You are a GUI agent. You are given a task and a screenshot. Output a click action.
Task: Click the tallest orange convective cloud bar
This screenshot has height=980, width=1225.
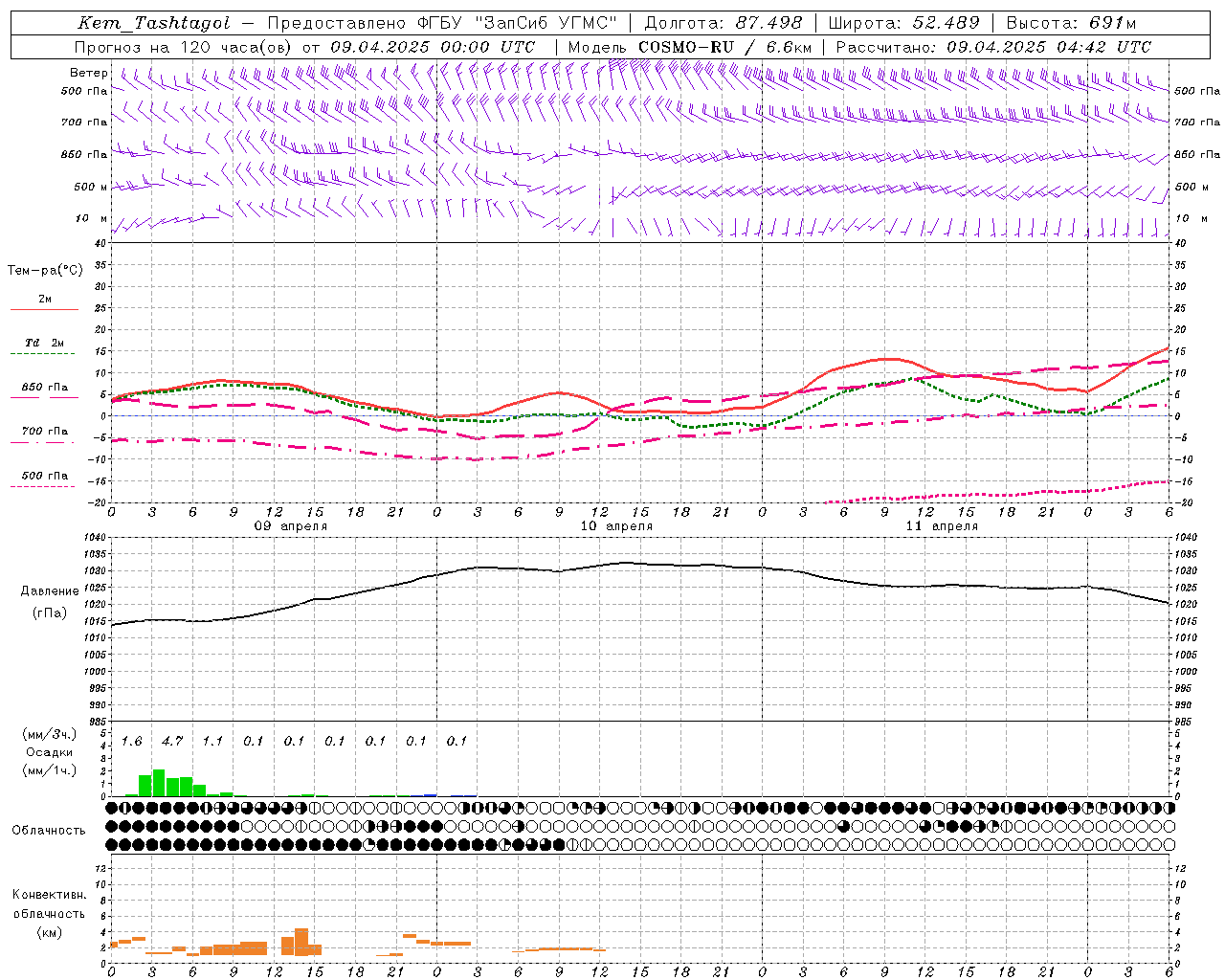(x=301, y=942)
